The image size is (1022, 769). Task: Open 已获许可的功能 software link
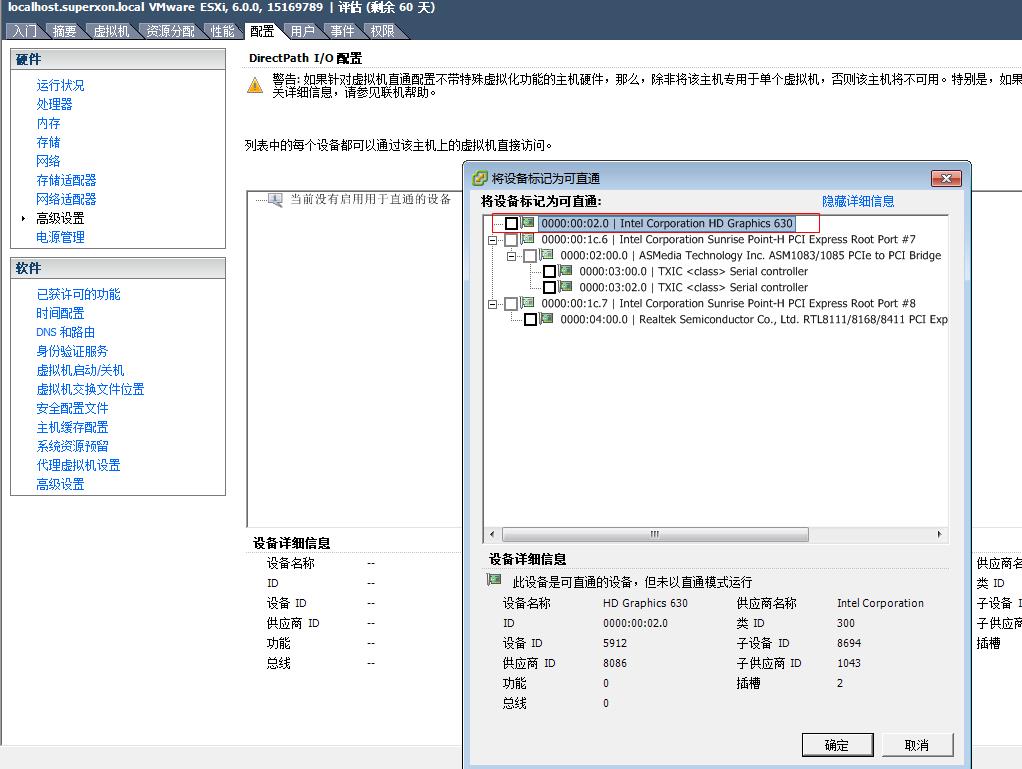(x=78, y=295)
